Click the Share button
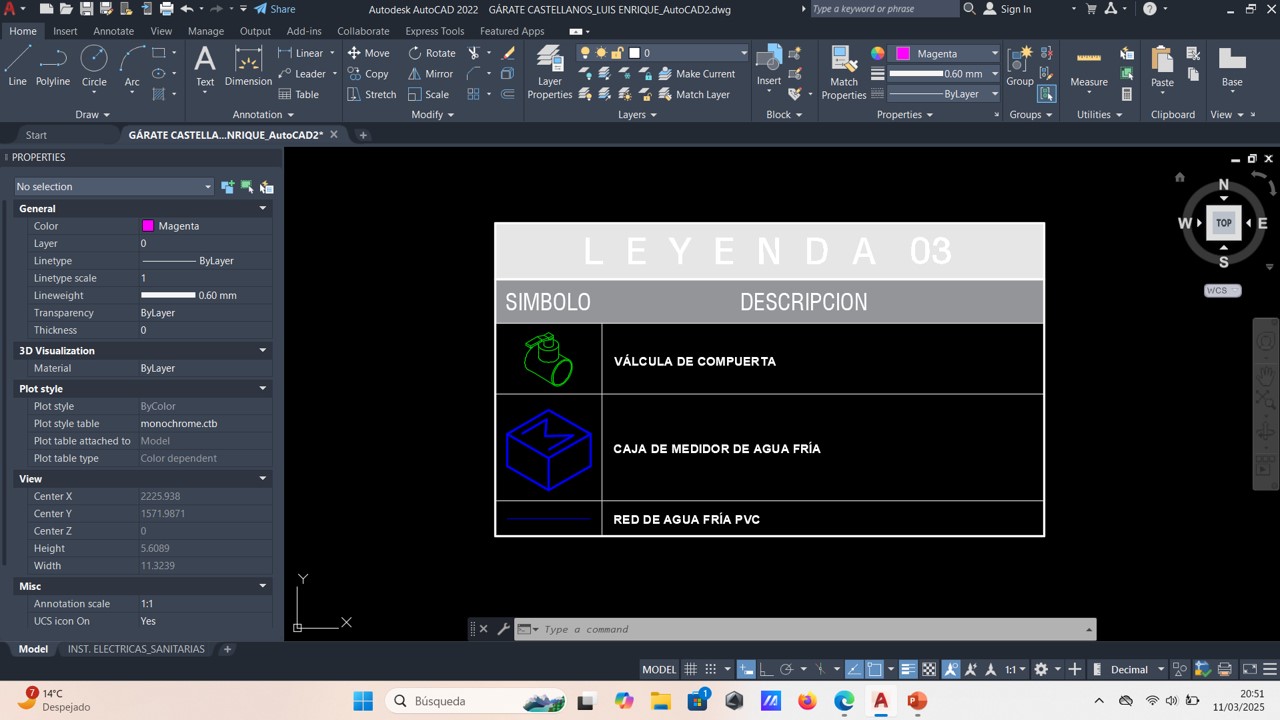Viewport: 1280px width, 720px height. pyautogui.click(x=274, y=9)
